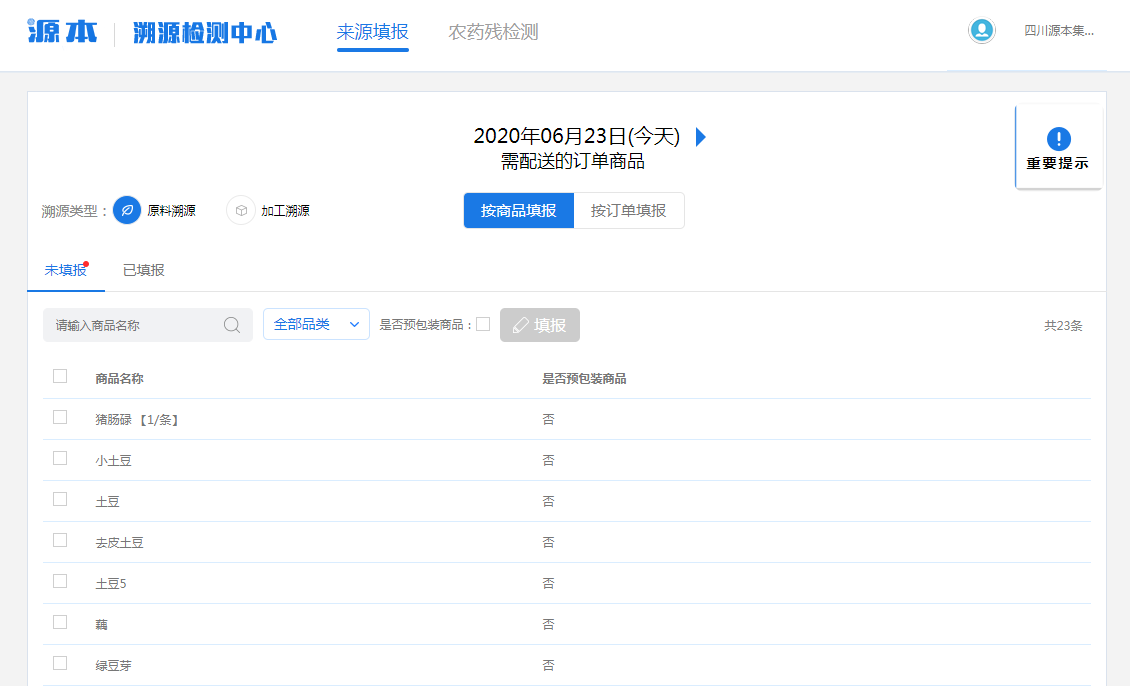Click the blue arrow next to the date

(x=700, y=137)
